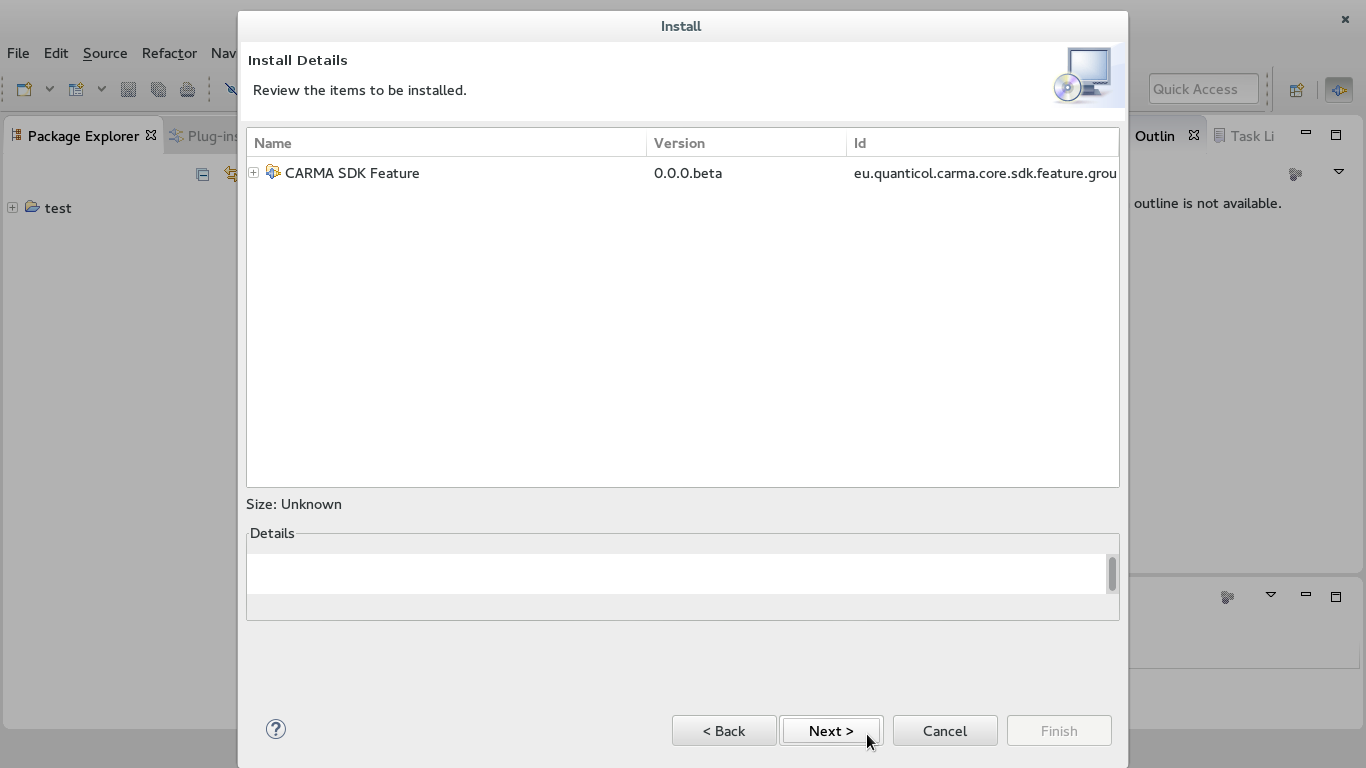
Task: Select the Plug-in Development perspective icon
Action: 1338,90
